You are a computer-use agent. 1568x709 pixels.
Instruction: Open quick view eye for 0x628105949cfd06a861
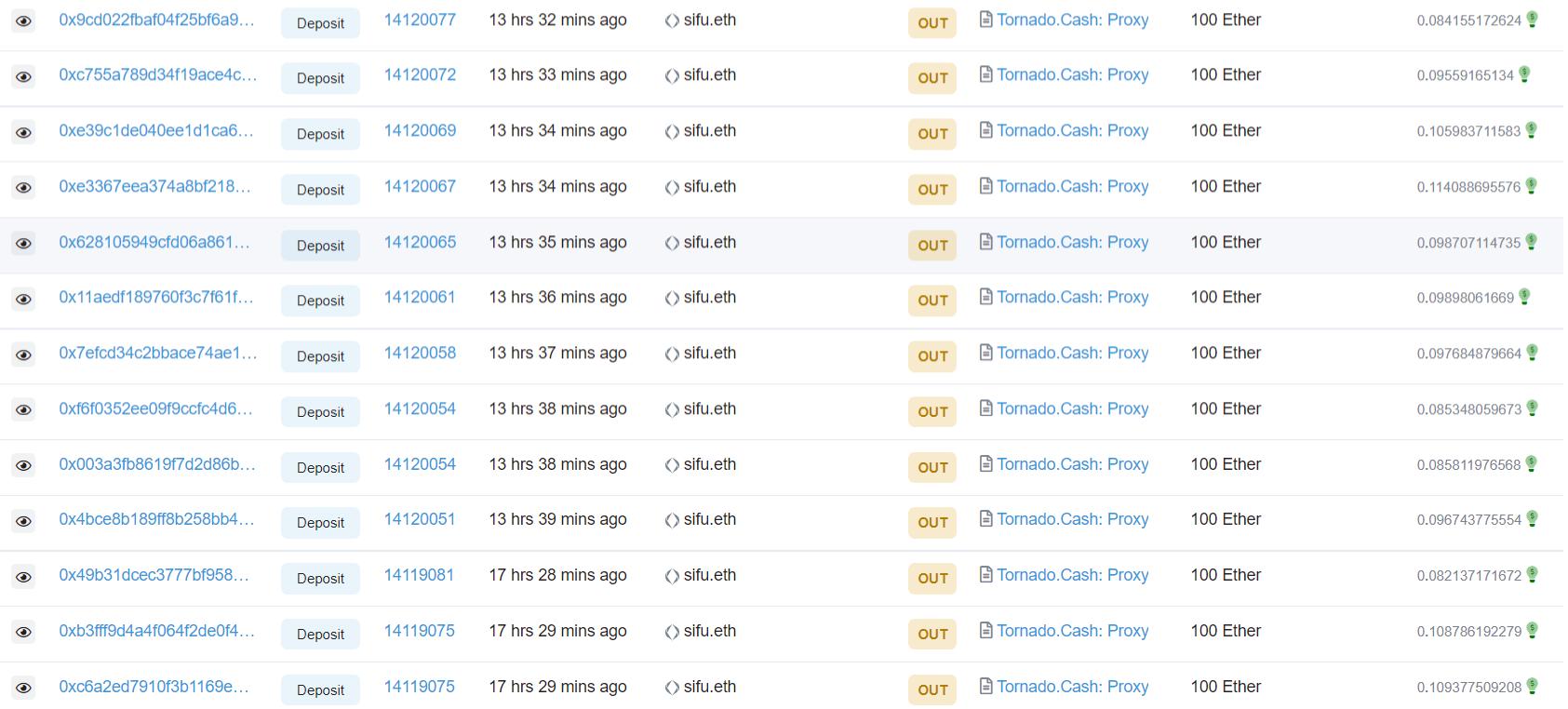[24, 244]
